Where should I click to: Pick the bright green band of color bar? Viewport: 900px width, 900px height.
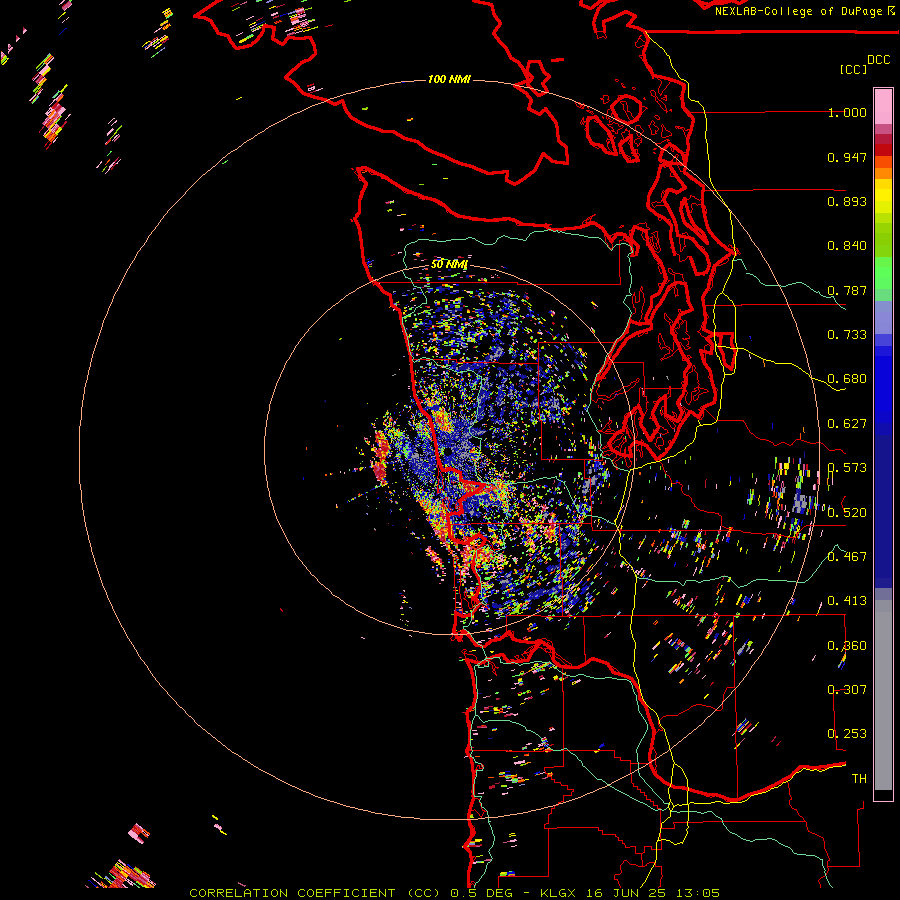[883, 273]
